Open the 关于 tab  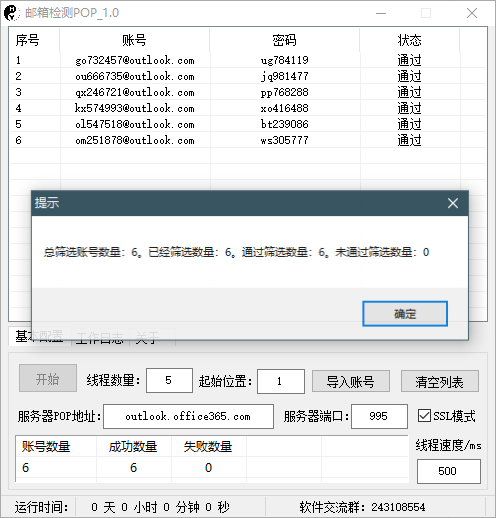click(x=147, y=338)
